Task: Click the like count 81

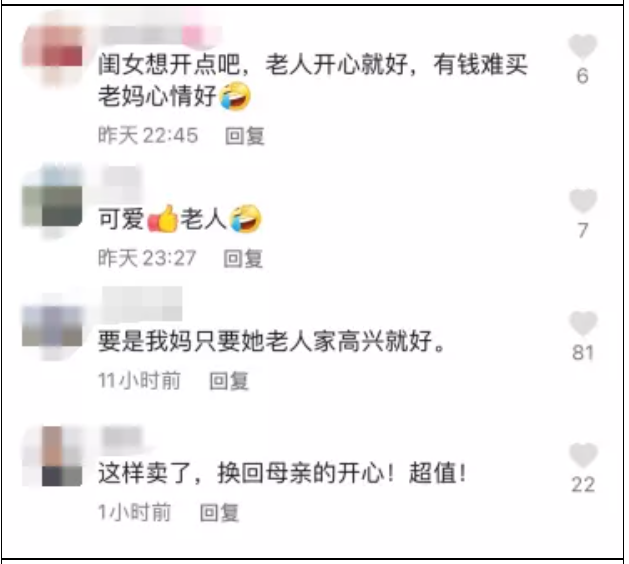Action: tap(583, 353)
